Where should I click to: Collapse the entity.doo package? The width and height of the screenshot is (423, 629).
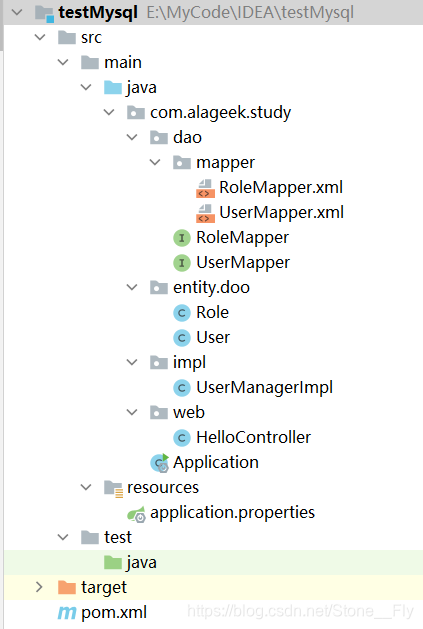pos(132,287)
